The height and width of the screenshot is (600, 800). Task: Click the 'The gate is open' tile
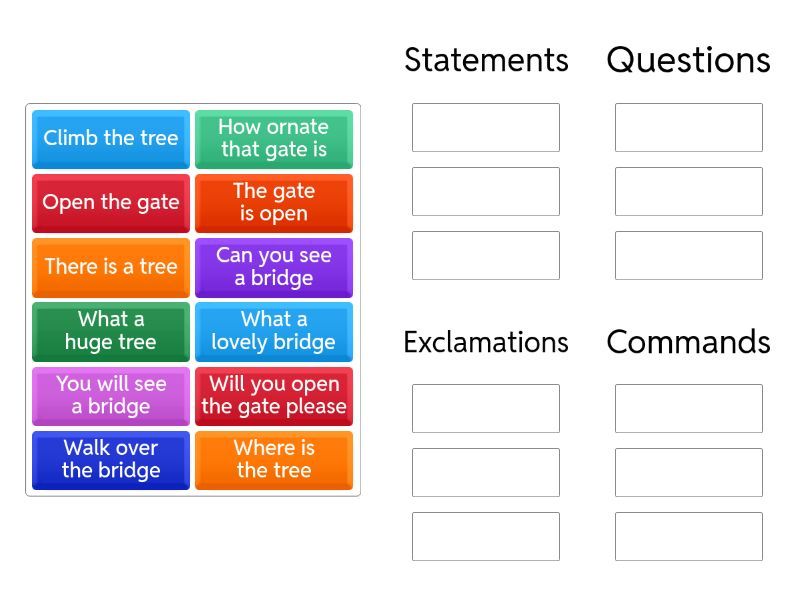[x=274, y=203]
